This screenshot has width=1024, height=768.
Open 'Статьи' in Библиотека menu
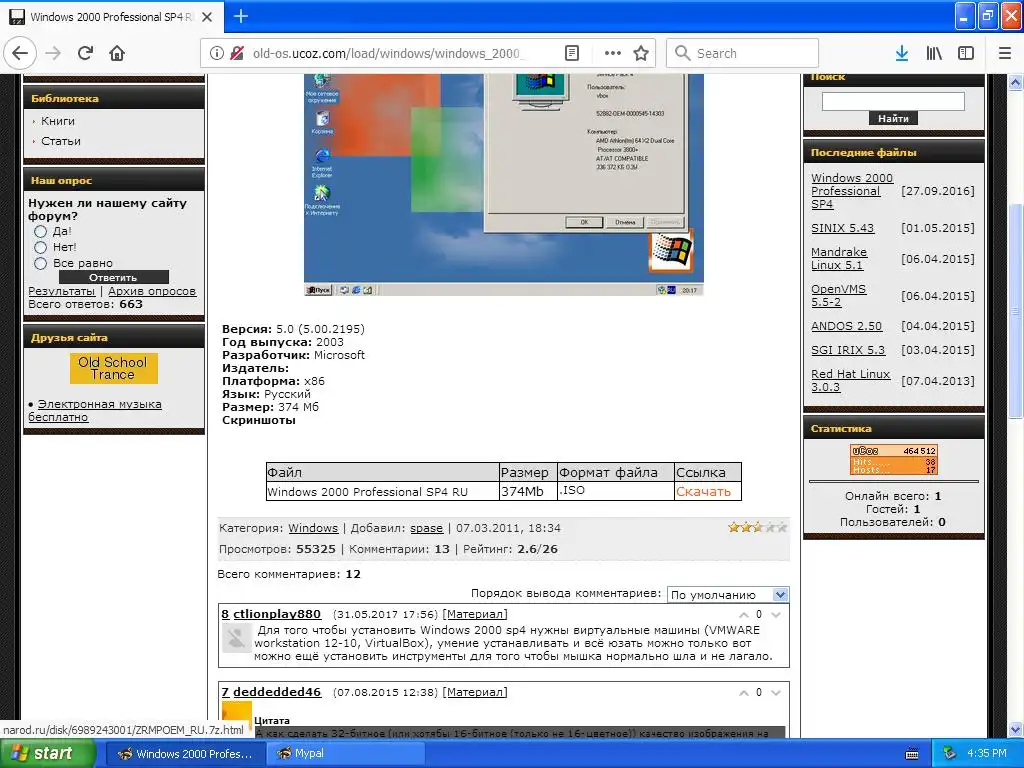click(x=61, y=141)
